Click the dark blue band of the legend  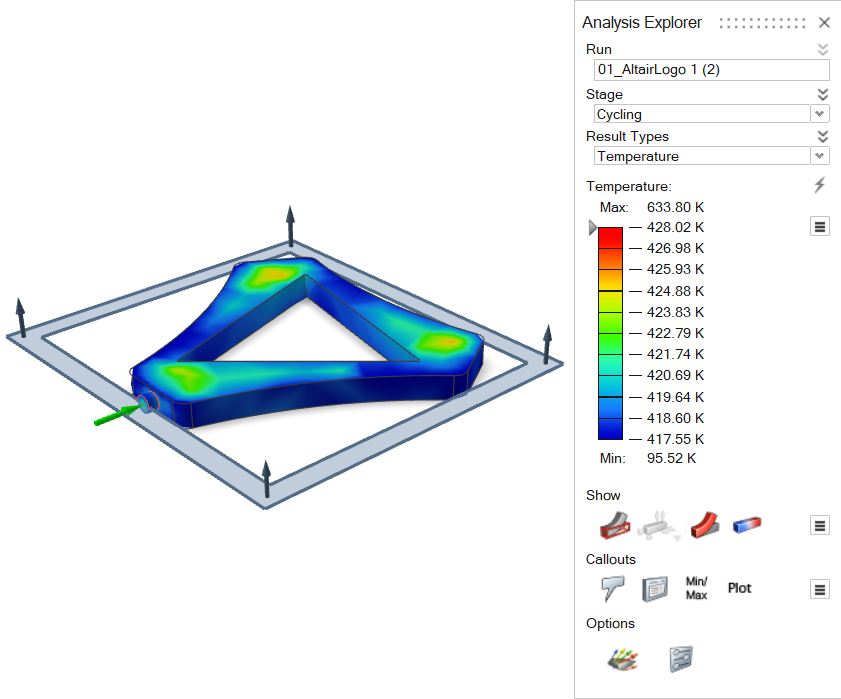610,429
